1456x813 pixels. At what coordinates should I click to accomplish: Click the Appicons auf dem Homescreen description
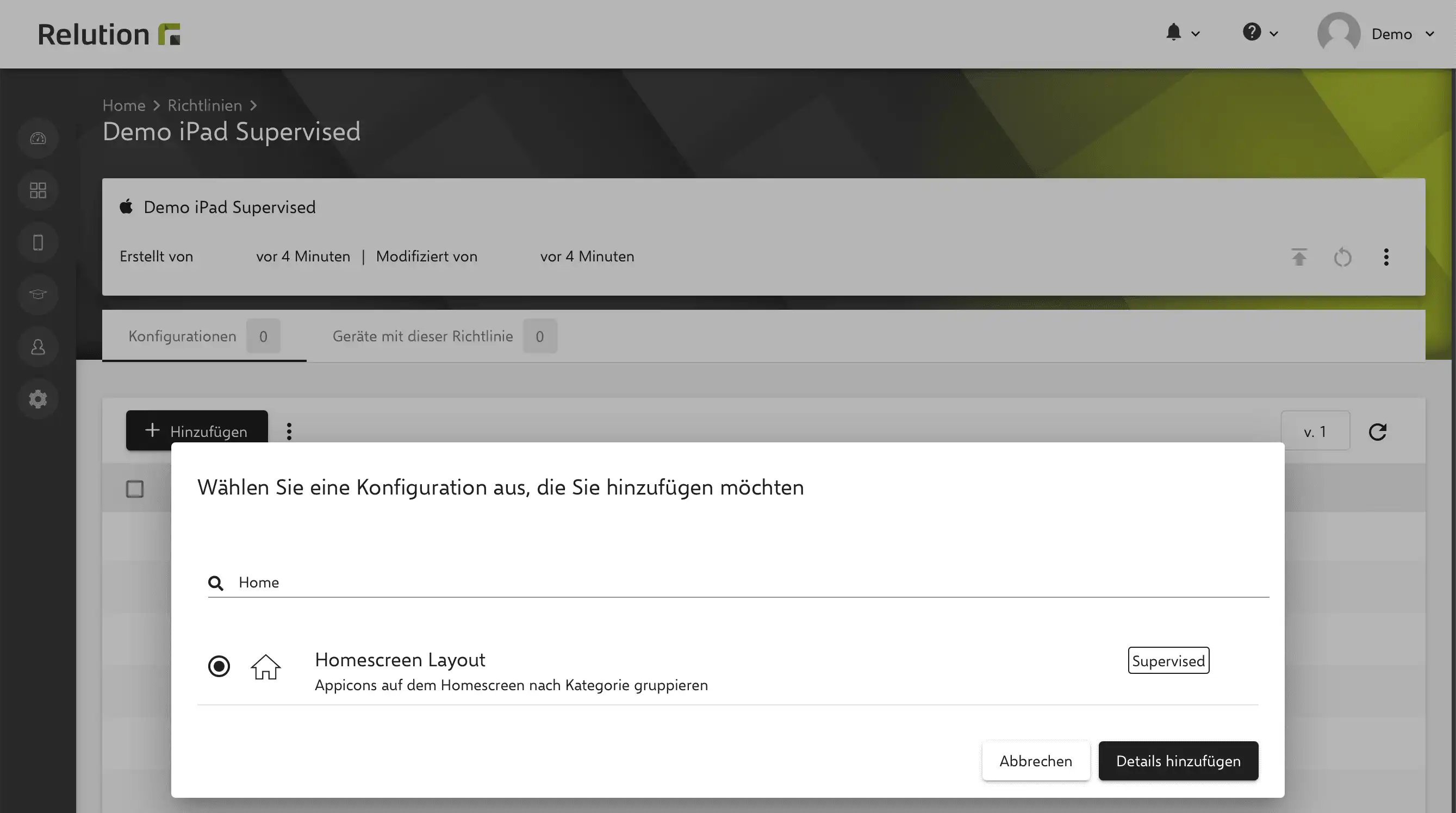tap(511, 685)
